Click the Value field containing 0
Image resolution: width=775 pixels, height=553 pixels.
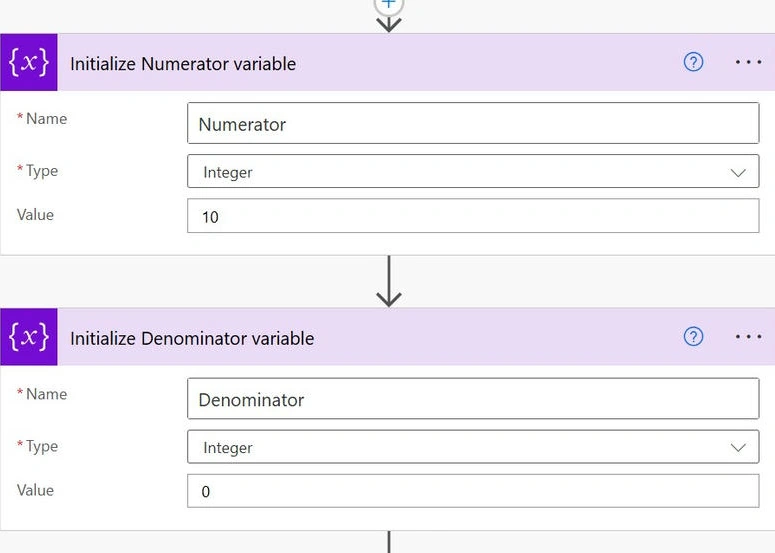473,491
